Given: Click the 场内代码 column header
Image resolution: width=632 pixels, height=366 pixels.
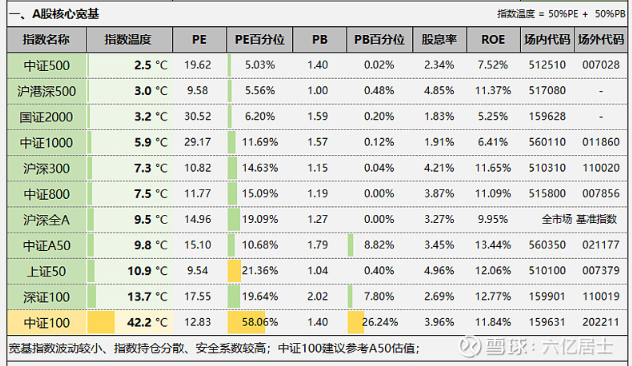Looking at the screenshot, I should pos(547,40).
